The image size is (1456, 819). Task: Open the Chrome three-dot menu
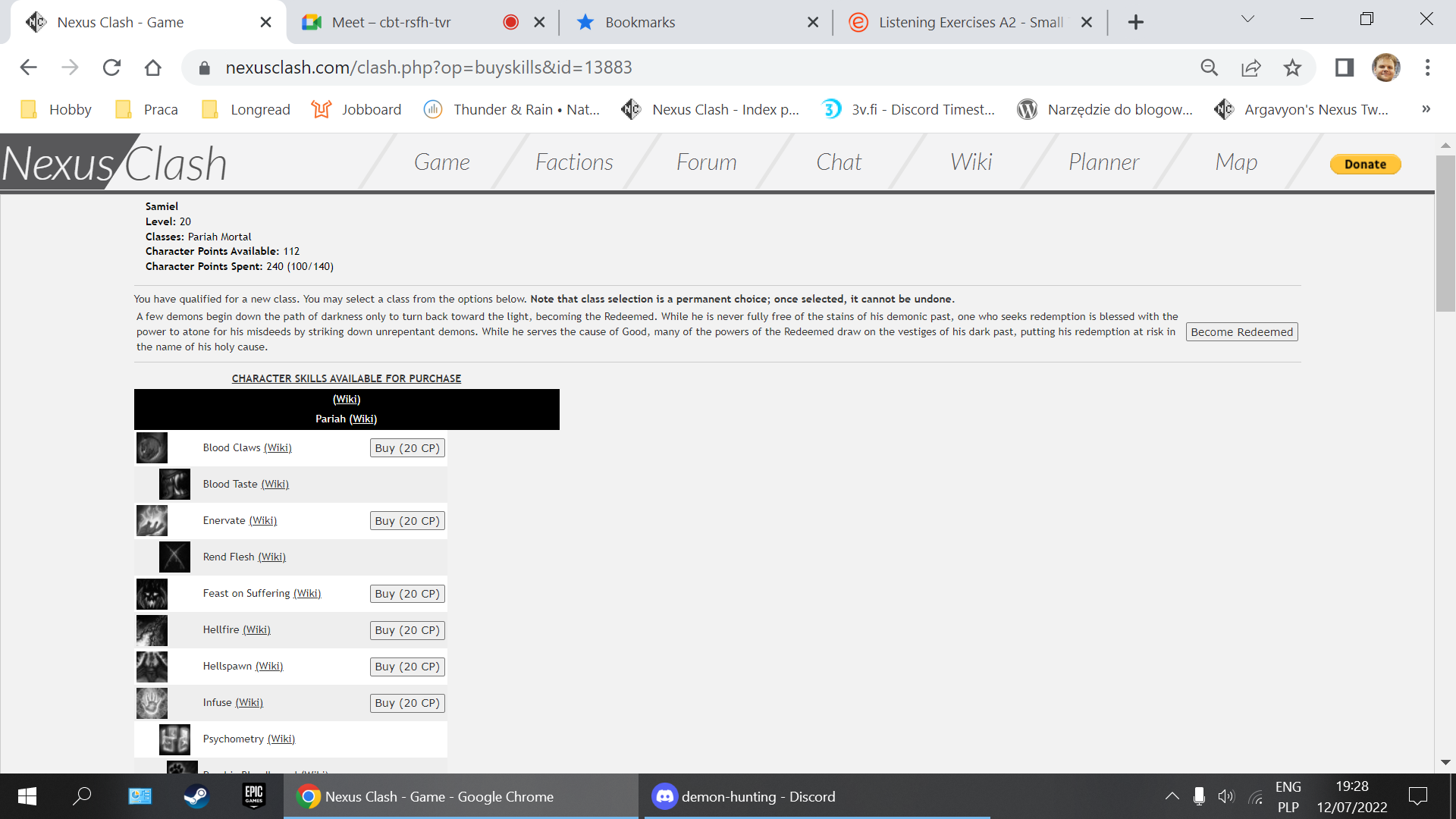click(1427, 67)
